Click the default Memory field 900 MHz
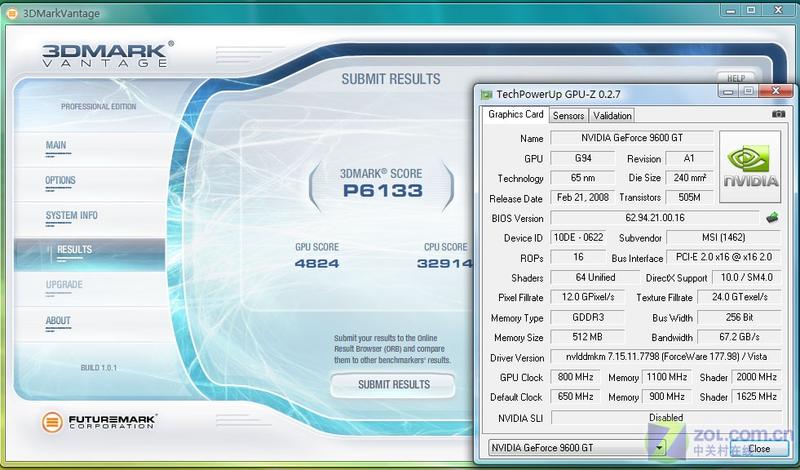This screenshot has height=470, width=800. tap(666, 396)
